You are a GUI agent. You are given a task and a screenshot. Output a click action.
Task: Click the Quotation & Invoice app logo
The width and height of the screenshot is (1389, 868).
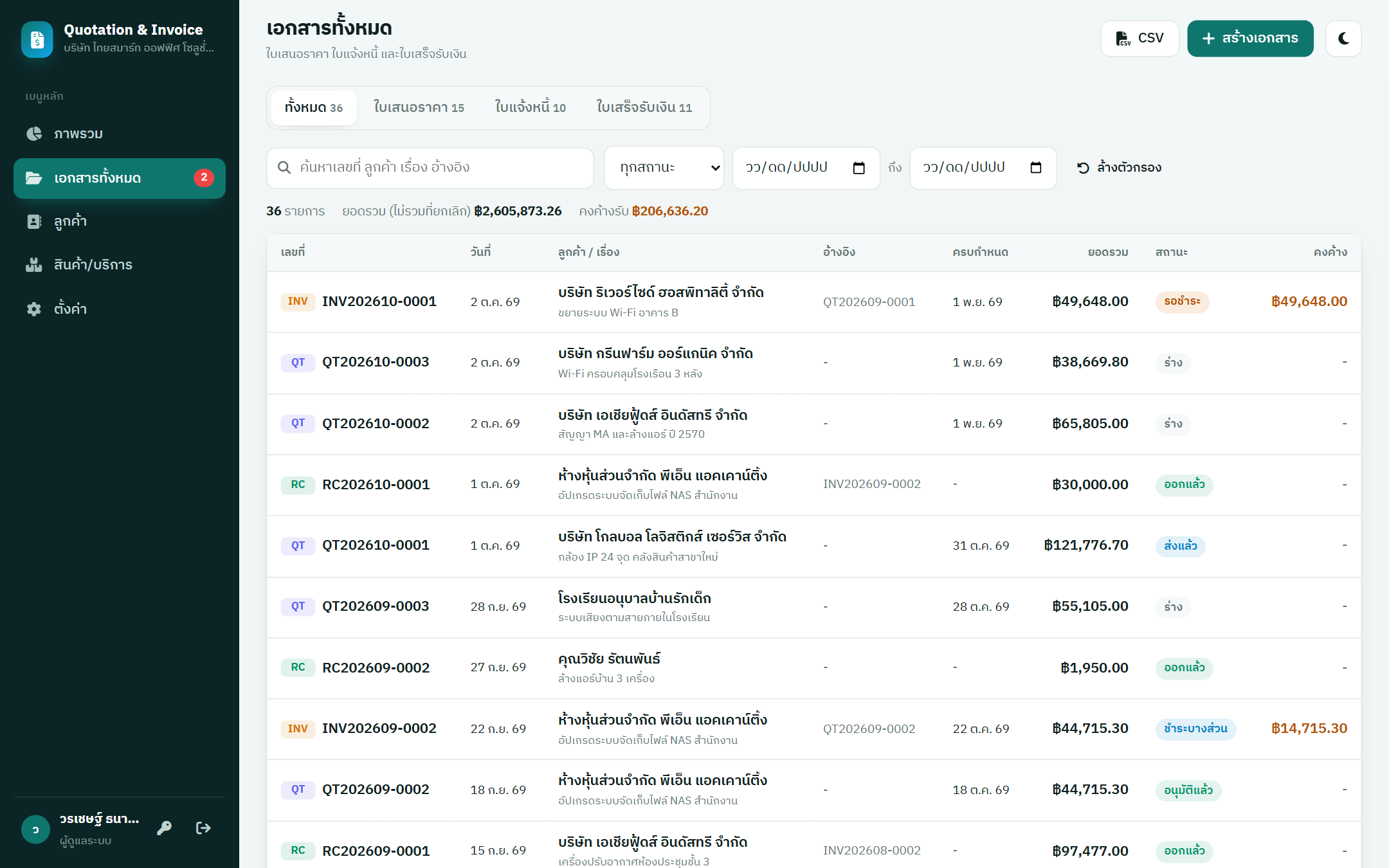[37, 40]
